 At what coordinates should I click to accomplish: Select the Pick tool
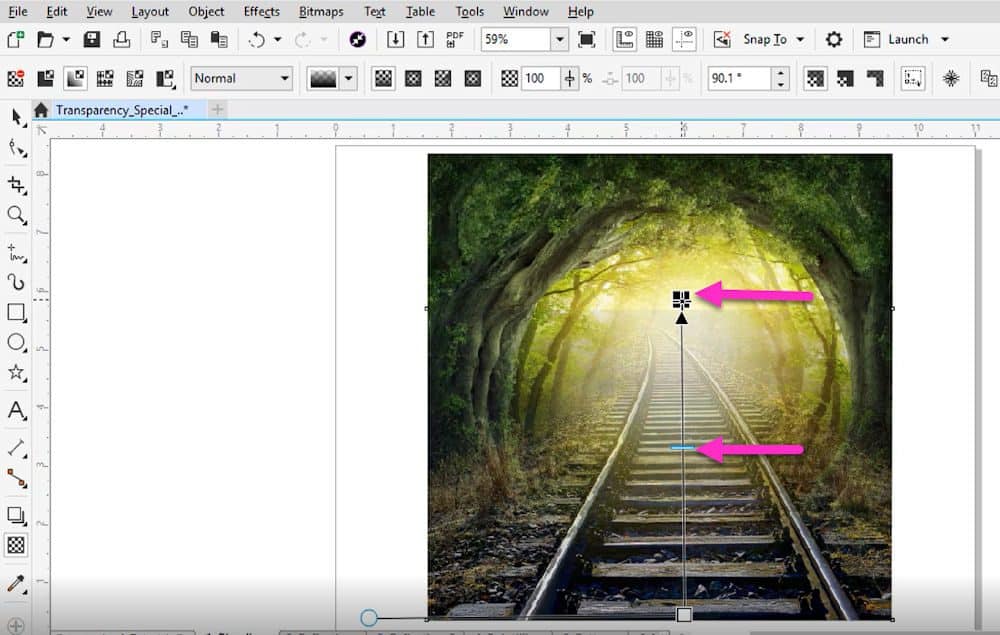[x=16, y=116]
